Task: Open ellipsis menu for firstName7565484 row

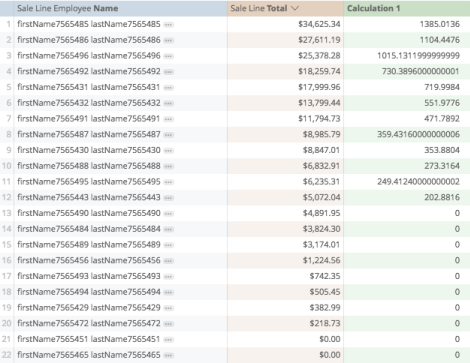Action: (x=169, y=229)
